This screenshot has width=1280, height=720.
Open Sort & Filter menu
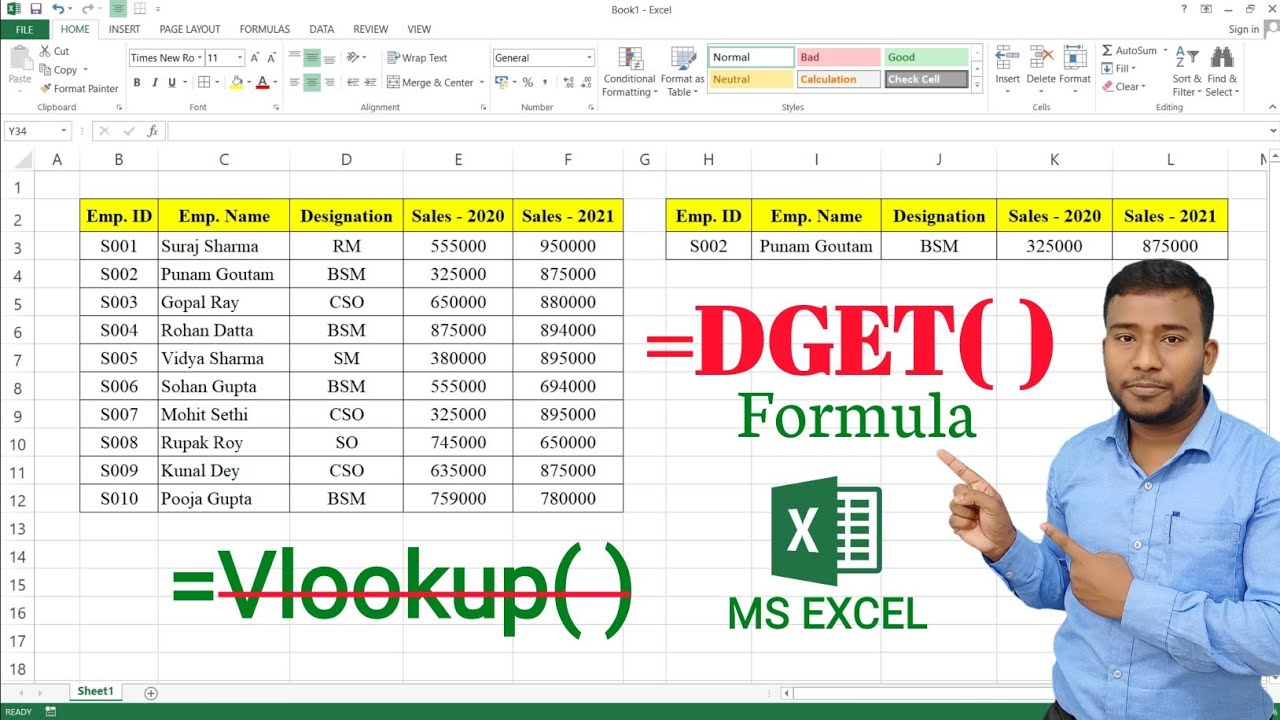coord(1187,71)
